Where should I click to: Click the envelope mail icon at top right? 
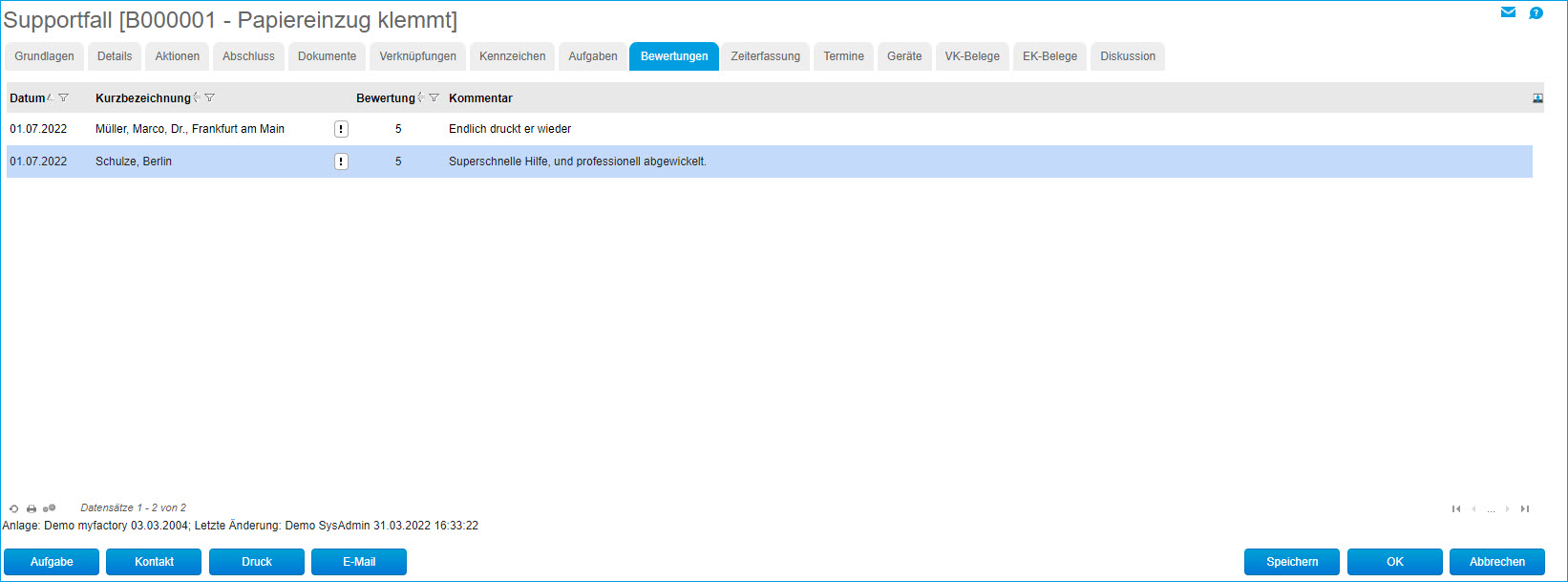click(1508, 12)
